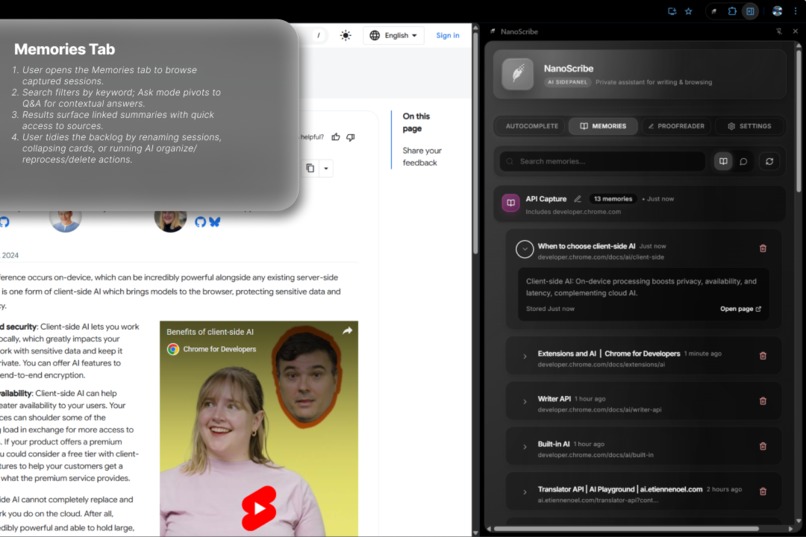
Task: Click the API Capture session book icon
Action: [510, 203]
